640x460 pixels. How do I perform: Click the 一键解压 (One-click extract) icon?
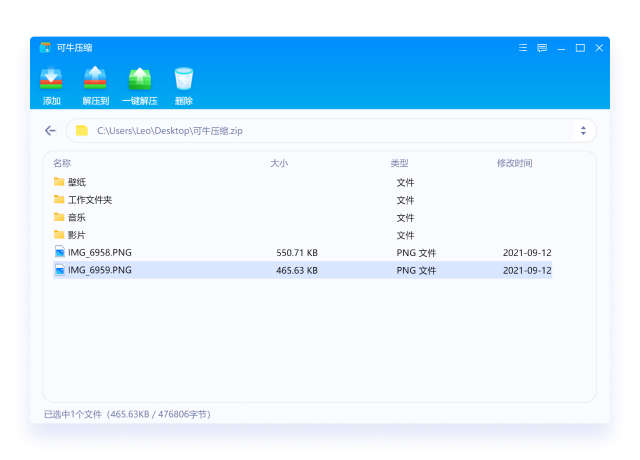pyautogui.click(x=139, y=79)
